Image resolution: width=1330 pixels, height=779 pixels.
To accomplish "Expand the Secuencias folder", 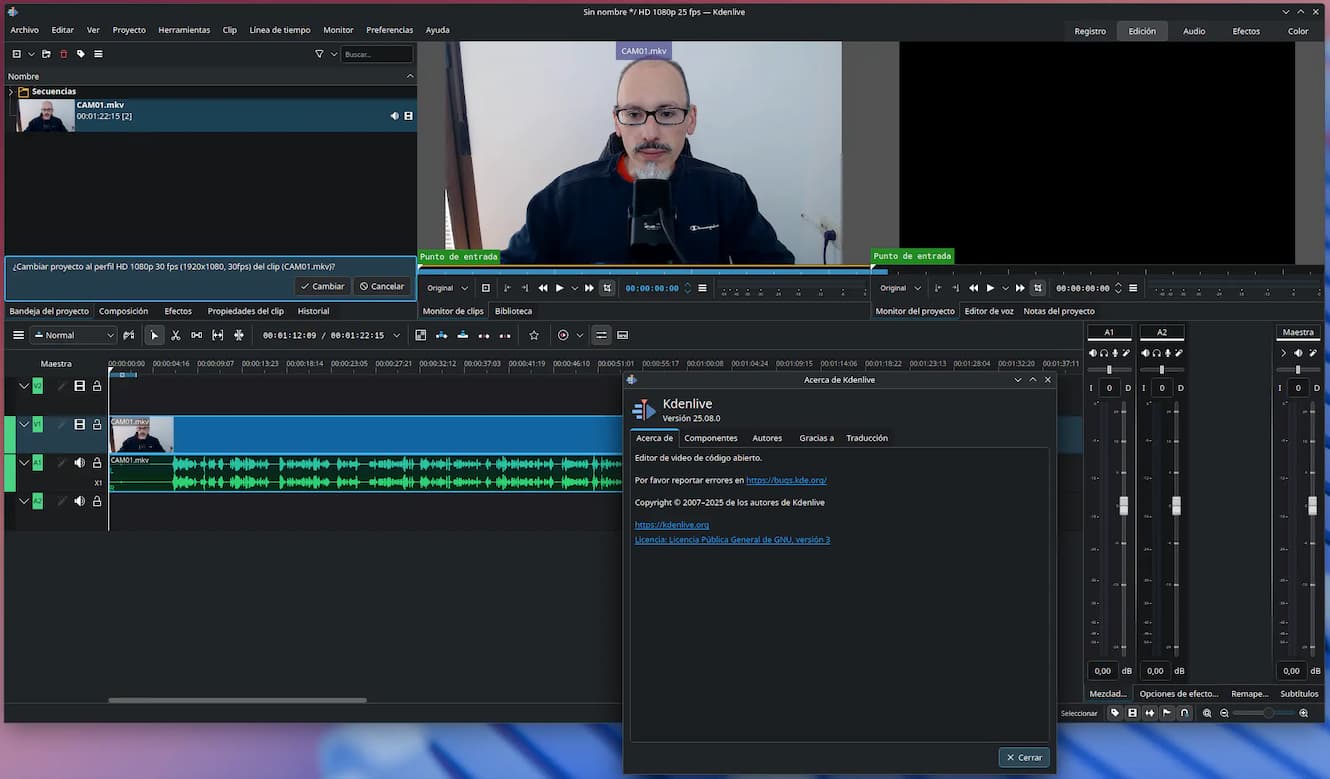I will tap(12, 92).
